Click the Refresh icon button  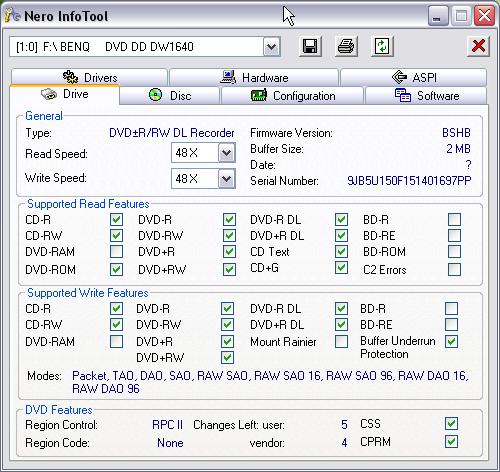click(382, 46)
